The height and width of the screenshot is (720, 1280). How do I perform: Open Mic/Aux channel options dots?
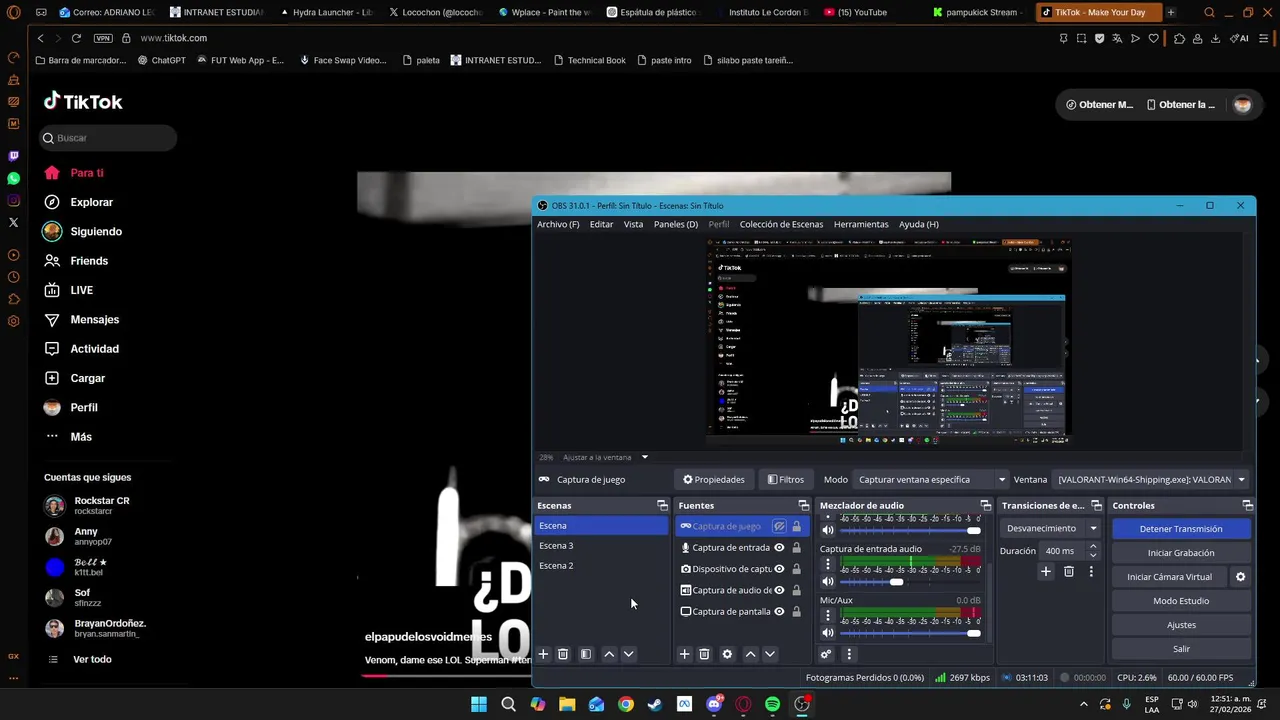[x=827, y=615]
